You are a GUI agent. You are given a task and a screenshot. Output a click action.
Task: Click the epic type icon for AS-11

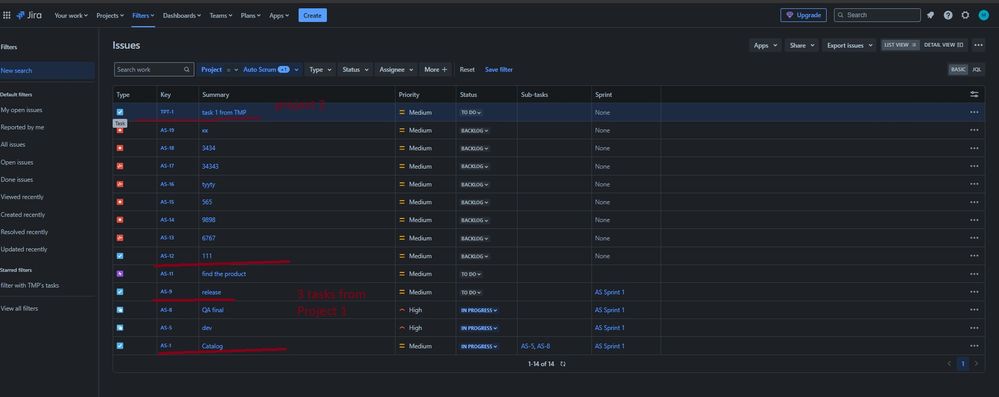120,274
